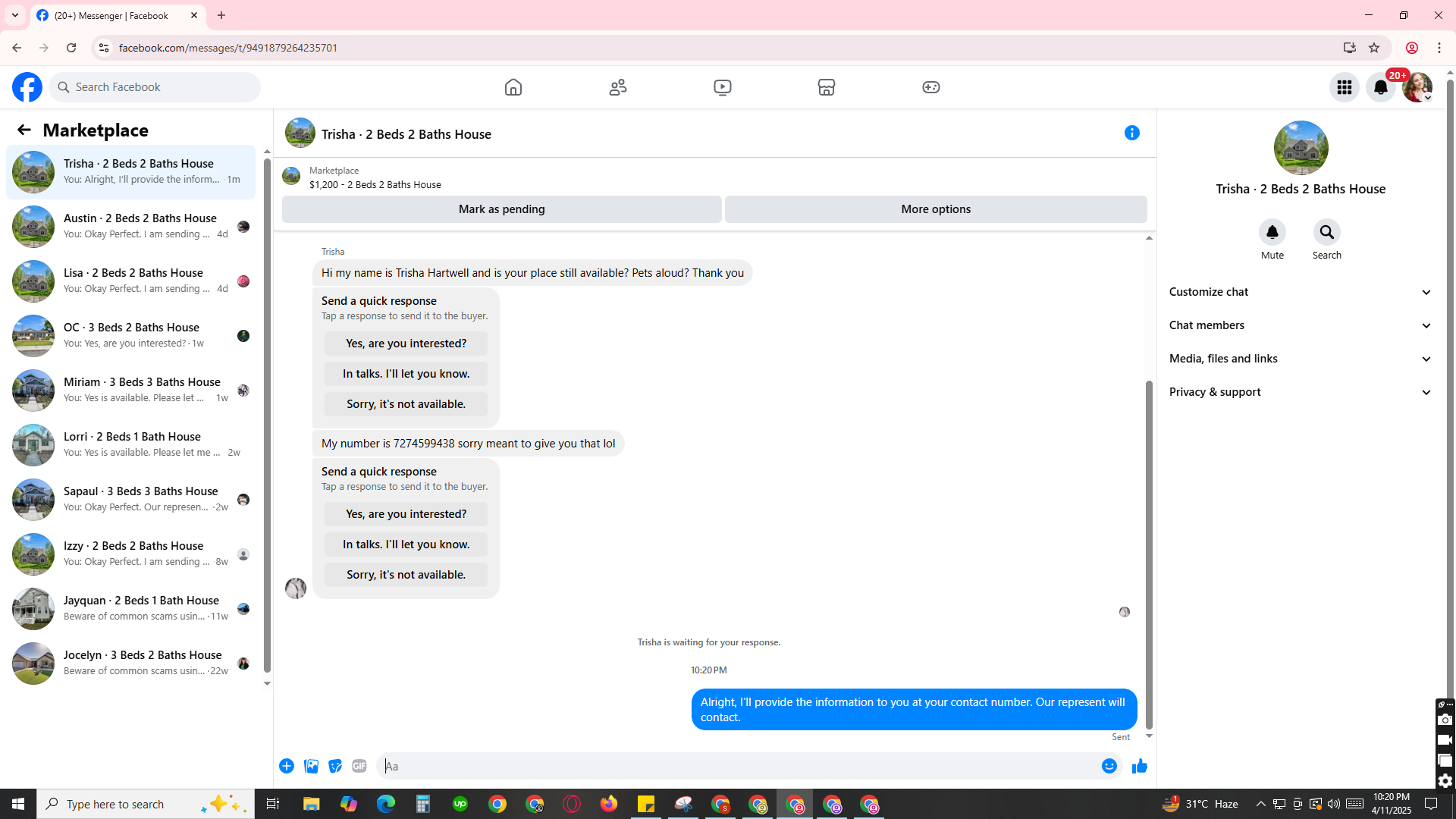Expand Media, files and links
Viewport: 1456px width, 819px height.
tap(1301, 359)
